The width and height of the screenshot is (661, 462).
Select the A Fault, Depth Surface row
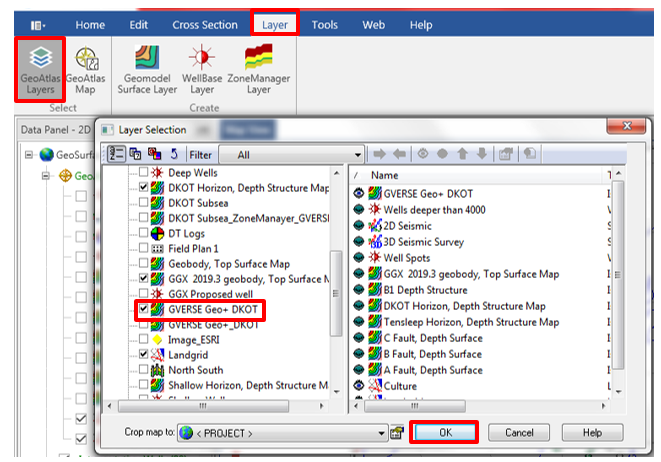click(433, 370)
